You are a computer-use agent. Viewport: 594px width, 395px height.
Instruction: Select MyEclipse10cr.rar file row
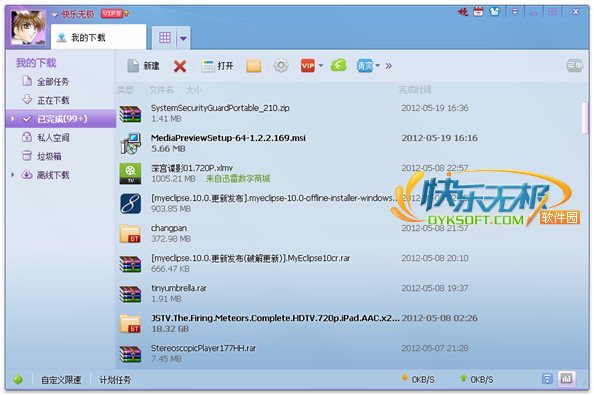pyautogui.click(x=349, y=263)
